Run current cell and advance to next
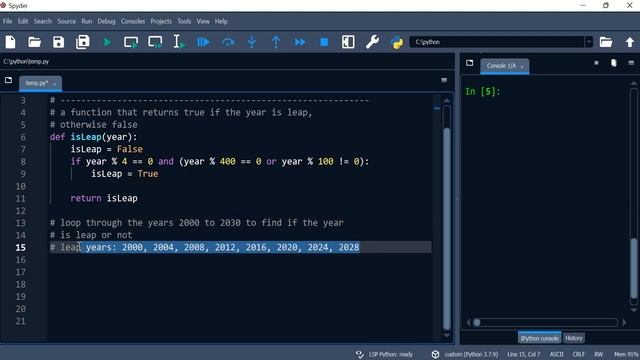640x360 pixels. [x=155, y=42]
